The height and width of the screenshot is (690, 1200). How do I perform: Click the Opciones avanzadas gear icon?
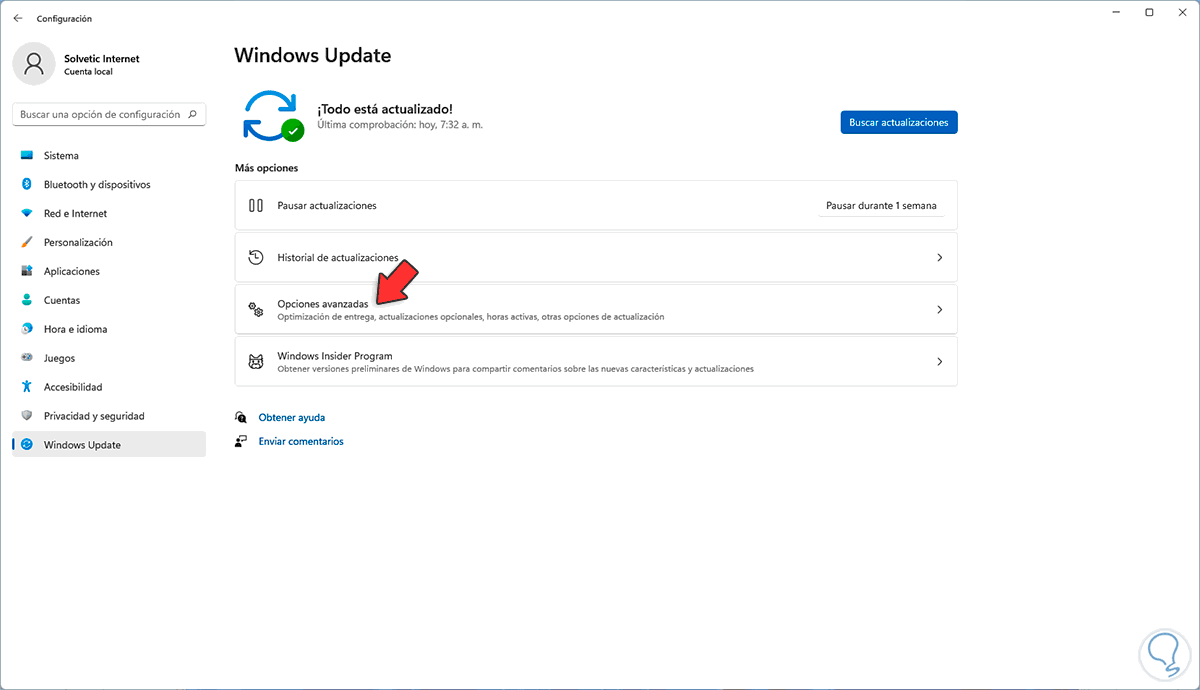256,309
